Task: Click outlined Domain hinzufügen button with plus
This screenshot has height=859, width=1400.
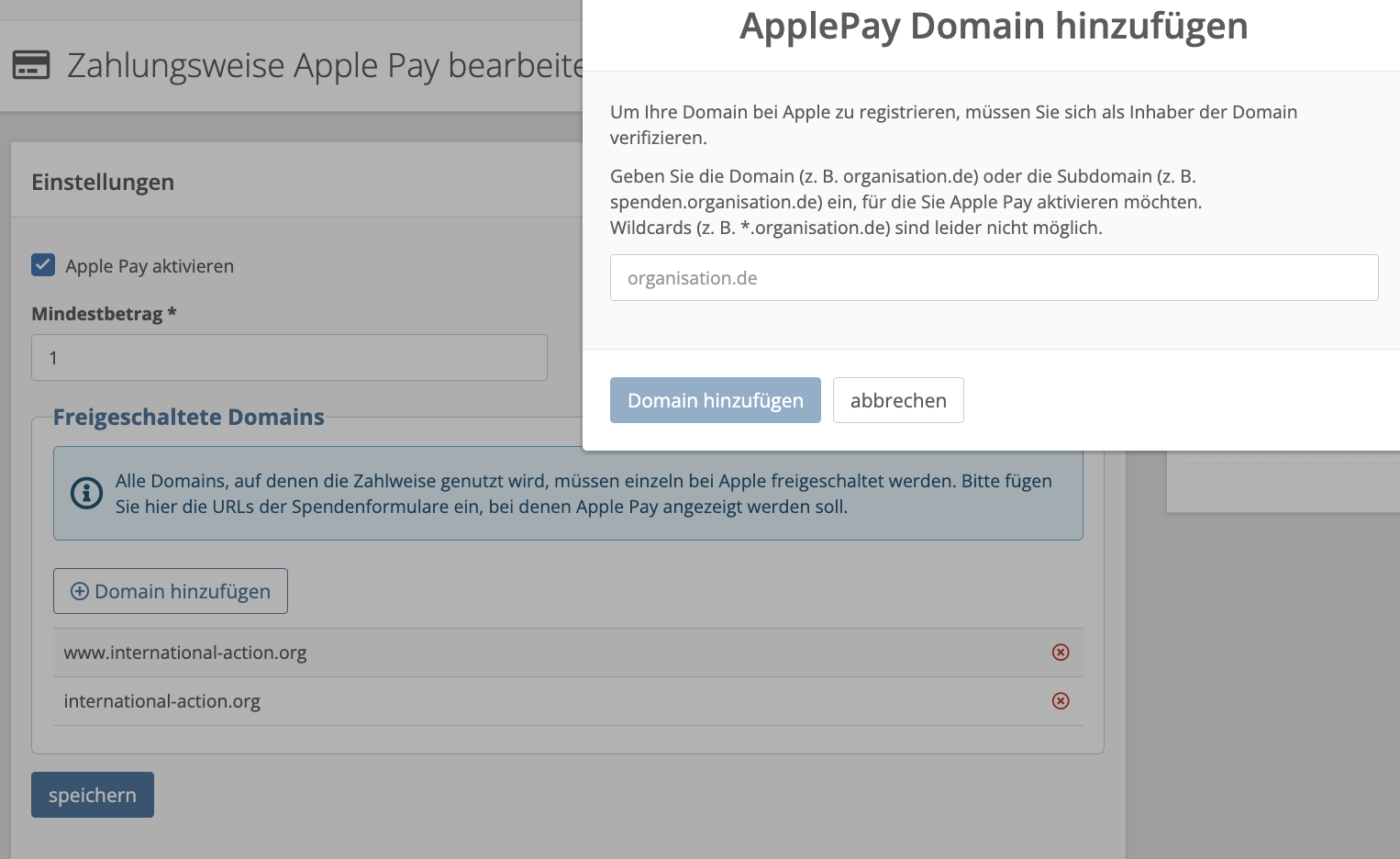Action: (171, 591)
